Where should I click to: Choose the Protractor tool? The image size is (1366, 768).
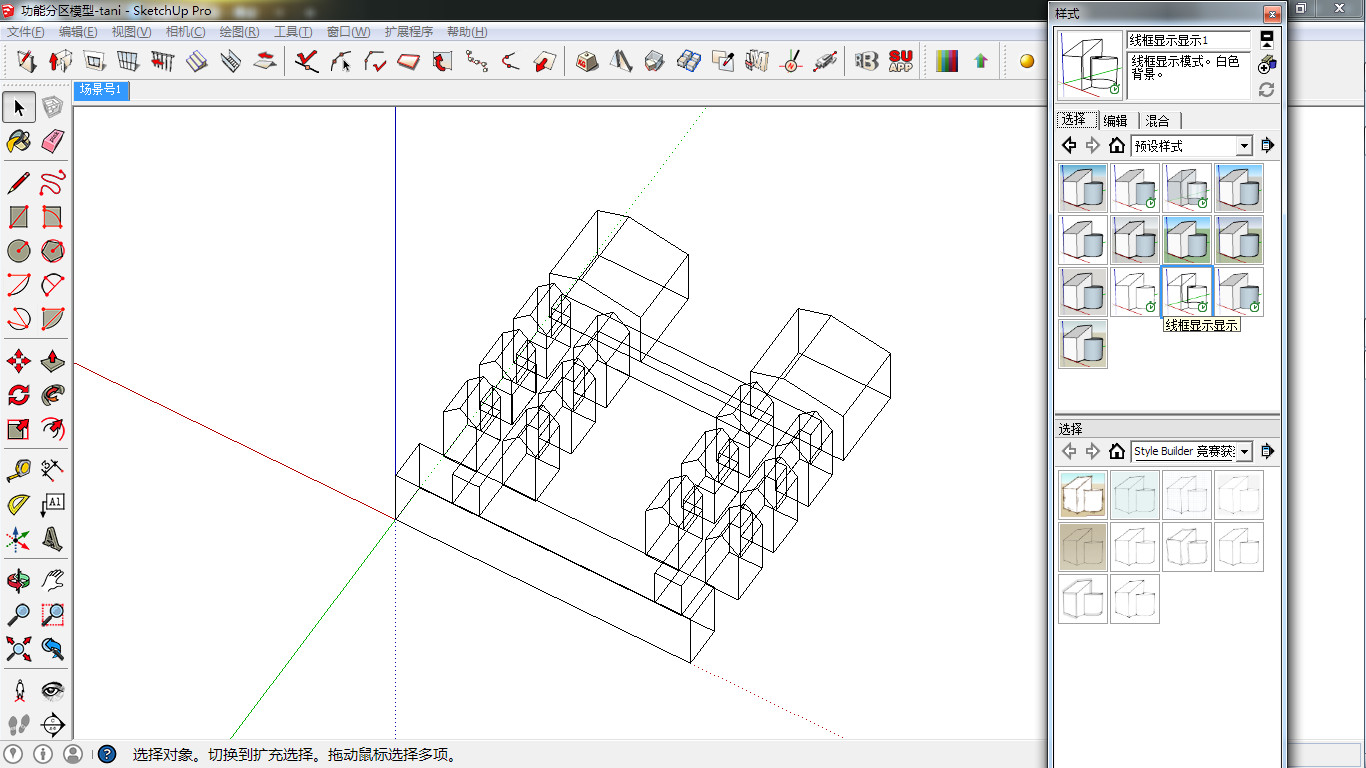pos(19,505)
